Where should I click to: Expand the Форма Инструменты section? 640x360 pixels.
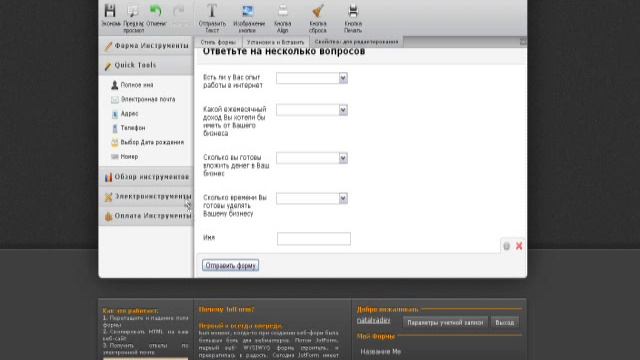(146, 46)
